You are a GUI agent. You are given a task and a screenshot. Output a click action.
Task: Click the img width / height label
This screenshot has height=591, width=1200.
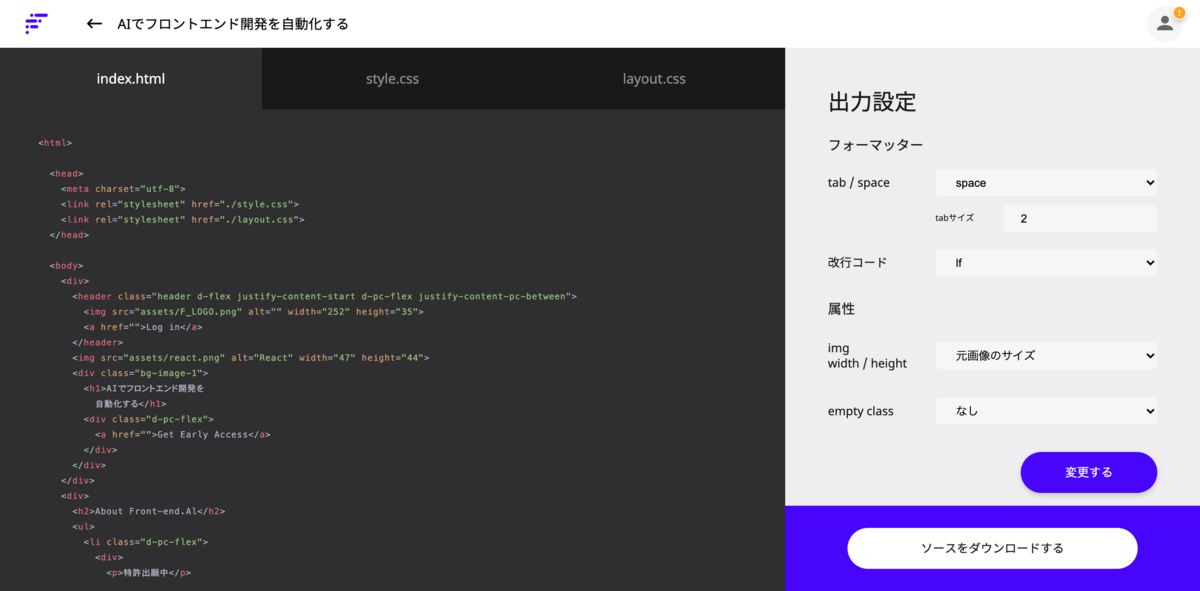[x=867, y=355]
